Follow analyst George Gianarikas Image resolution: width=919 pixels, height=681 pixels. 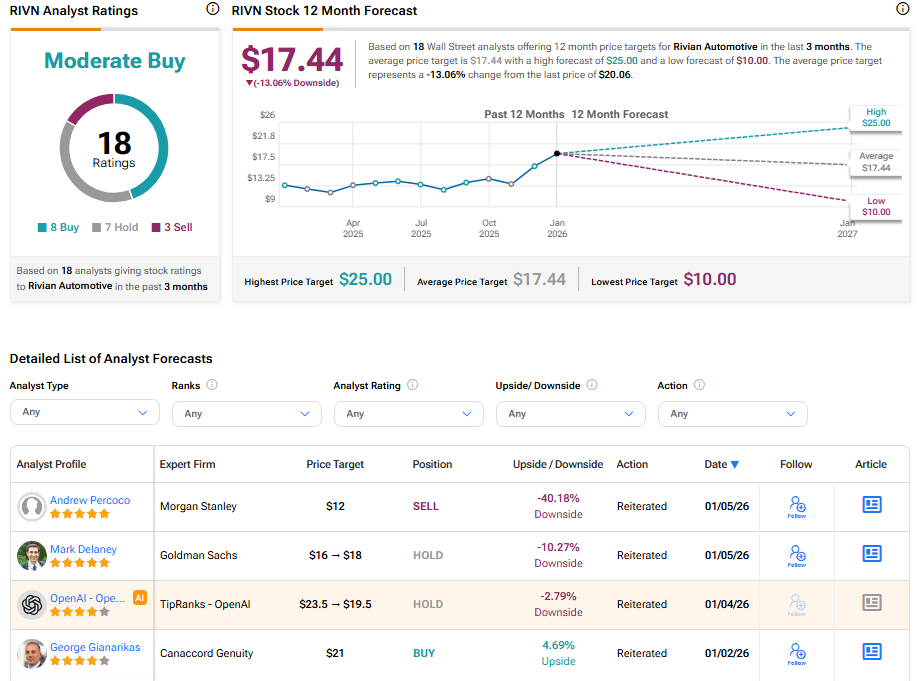tap(796, 654)
